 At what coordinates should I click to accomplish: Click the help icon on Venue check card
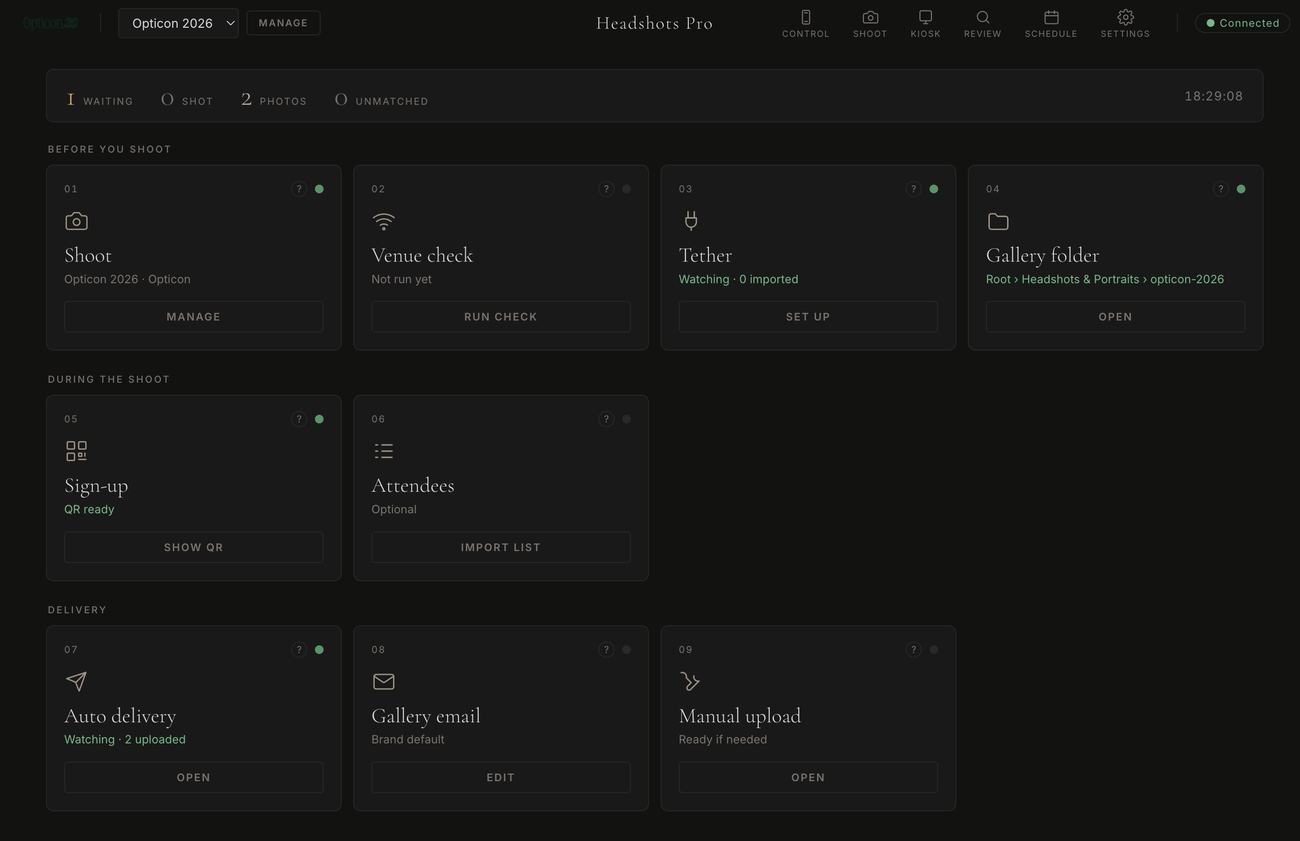click(x=606, y=189)
